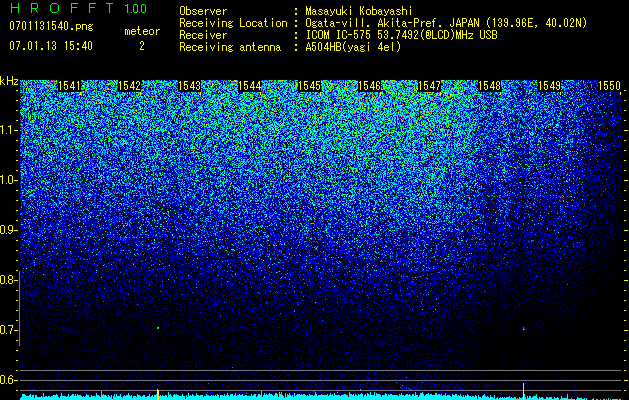The image size is (629, 400).
Task: Click the 1.1 kHz axis label
Action: pyautogui.click(x=8, y=130)
